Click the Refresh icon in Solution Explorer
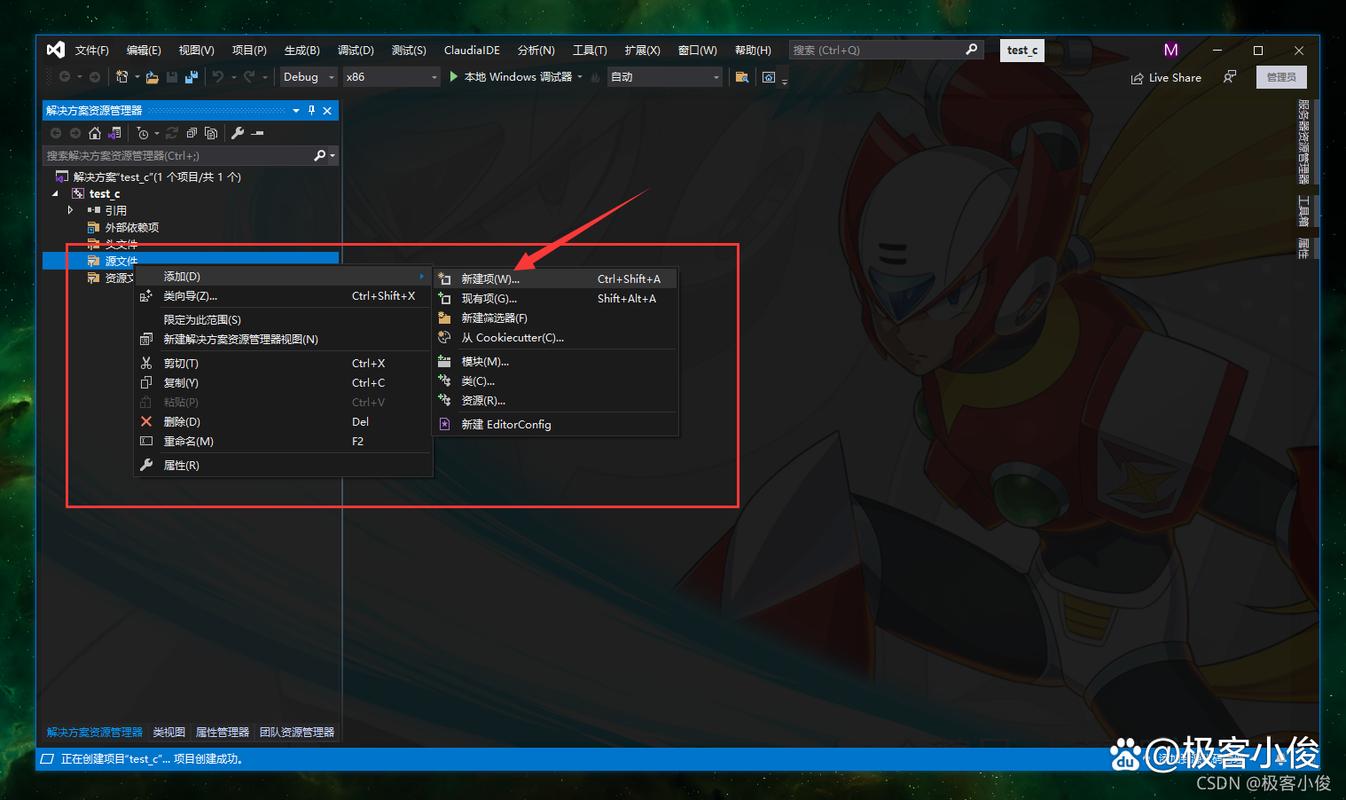 [x=172, y=133]
